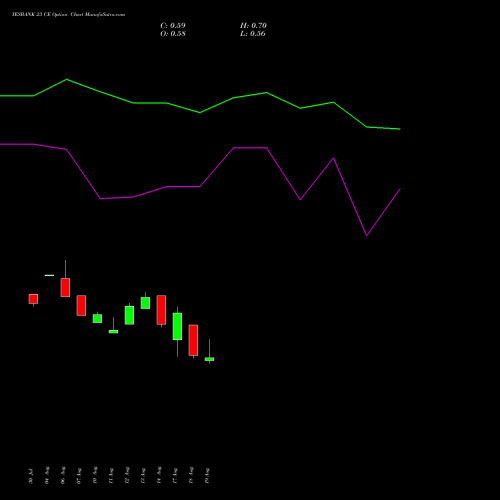The width and height of the screenshot is (500, 500).
Task: Click the tall green candle above 17 Aug
Action: 177,326
